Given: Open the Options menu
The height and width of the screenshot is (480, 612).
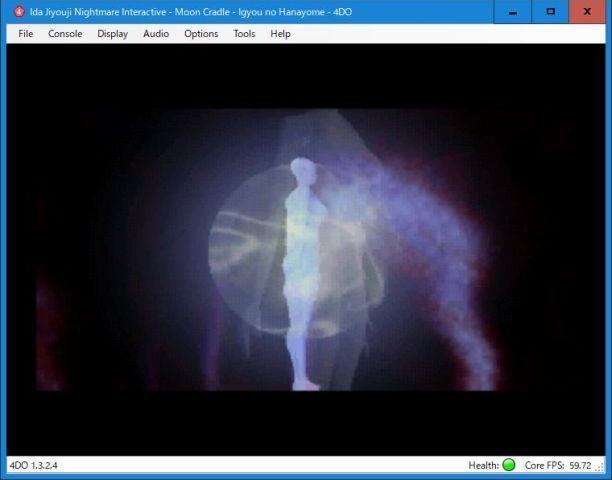Looking at the screenshot, I should (x=201, y=34).
